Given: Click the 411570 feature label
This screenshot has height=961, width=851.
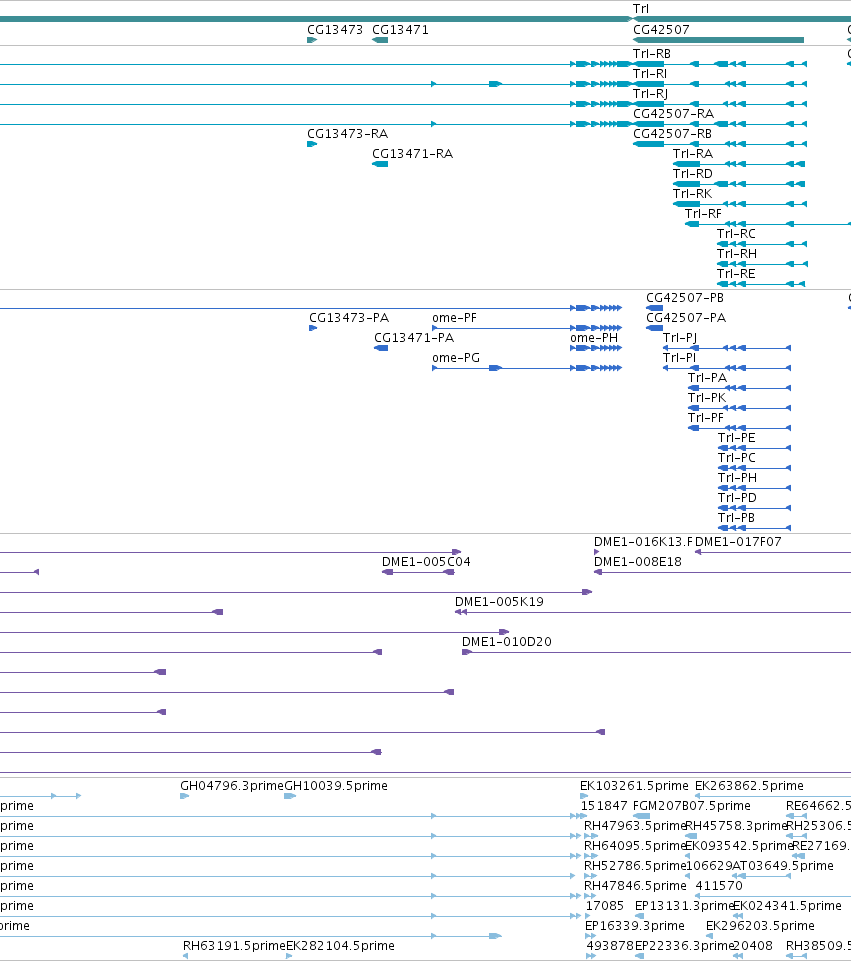Looking at the screenshot, I should [719, 886].
